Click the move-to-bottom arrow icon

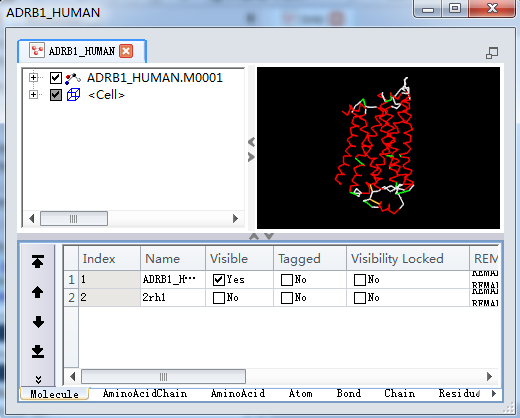pos(38,351)
